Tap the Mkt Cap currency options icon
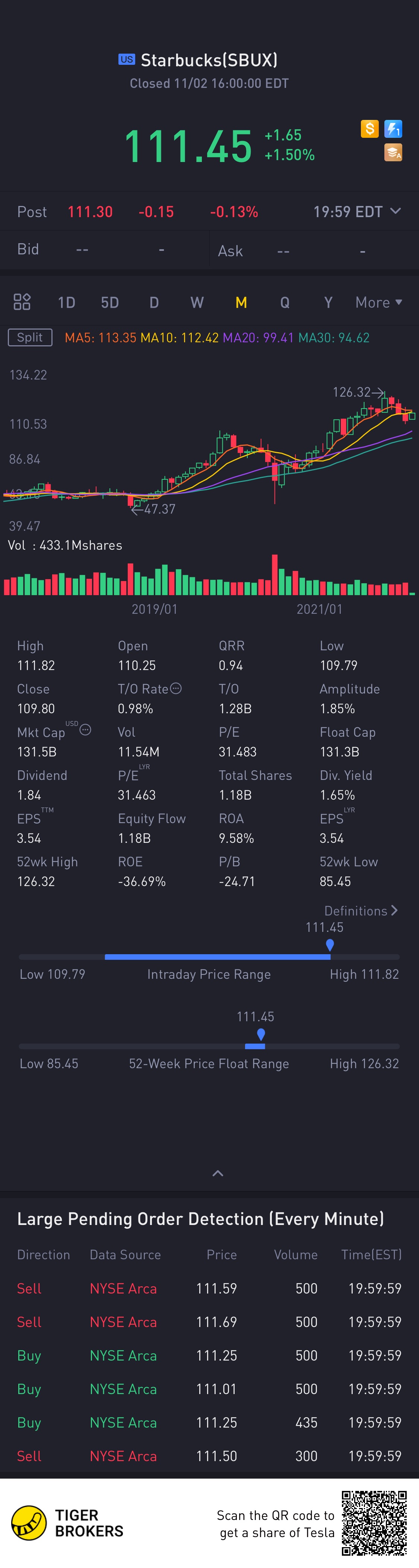 85,730
